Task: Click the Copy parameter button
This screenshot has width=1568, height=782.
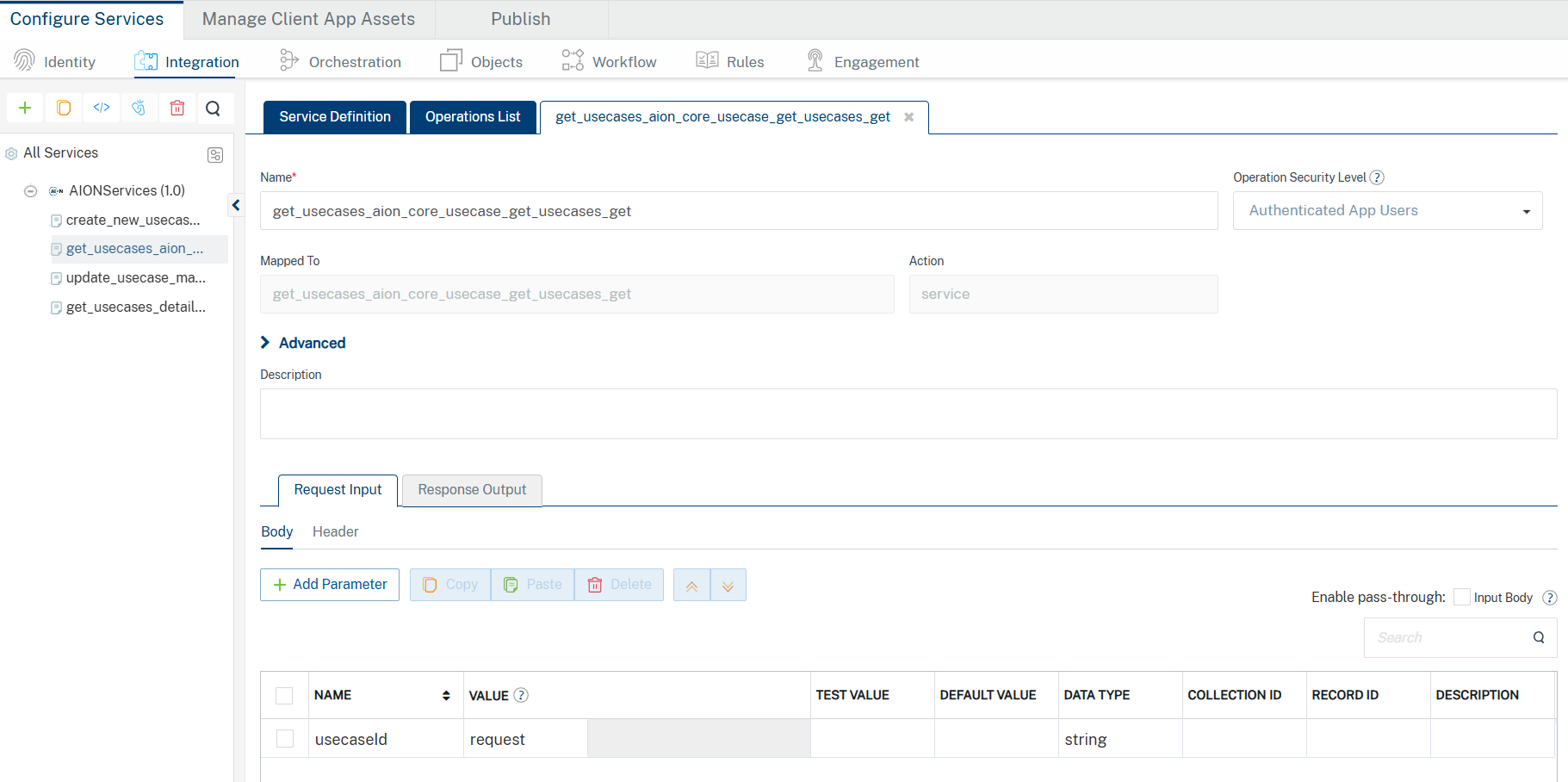Action: click(x=450, y=585)
